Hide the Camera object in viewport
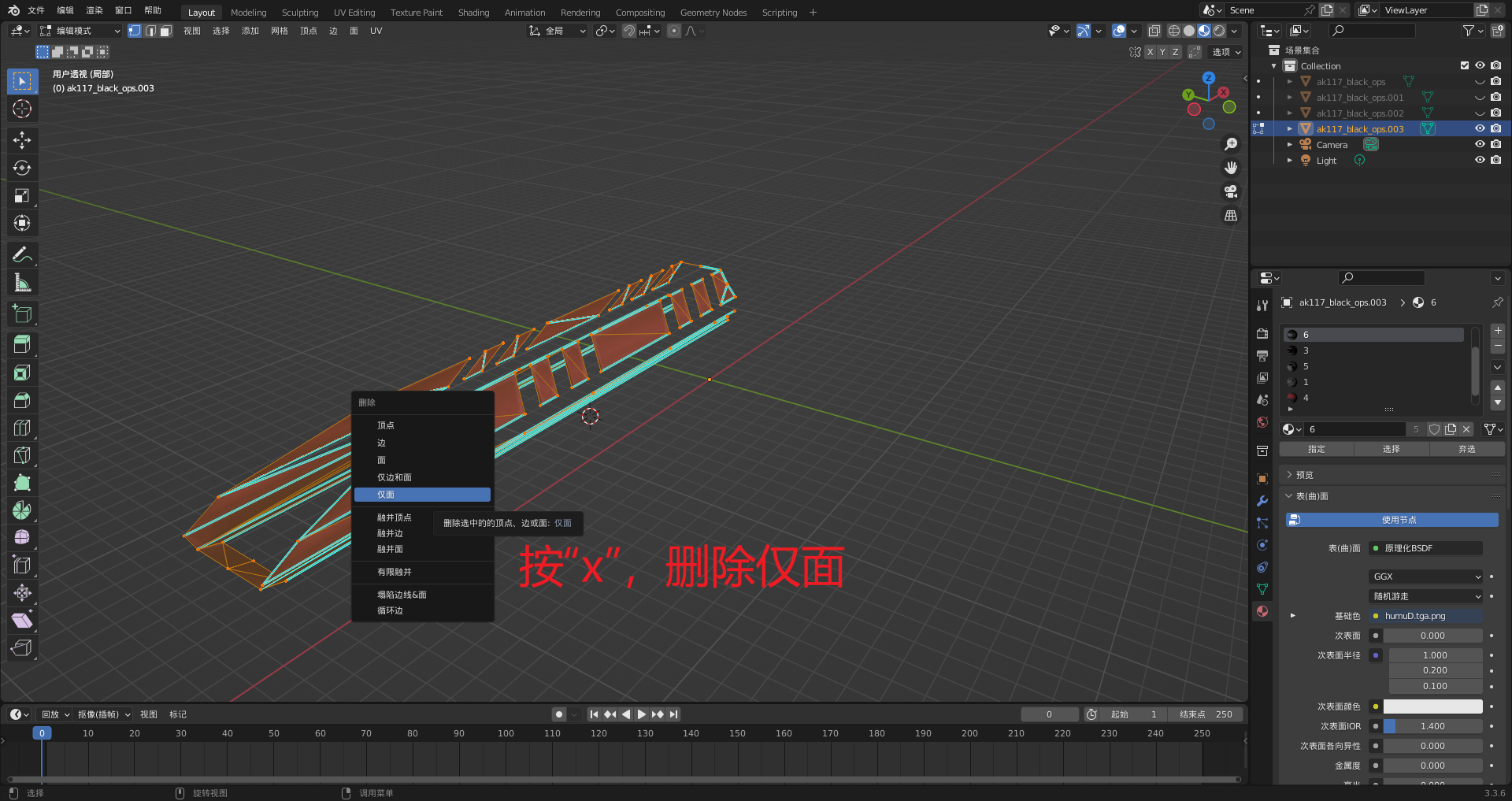Viewport: 1512px width, 801px height. pyautogui.click(x=1480, y=144)
